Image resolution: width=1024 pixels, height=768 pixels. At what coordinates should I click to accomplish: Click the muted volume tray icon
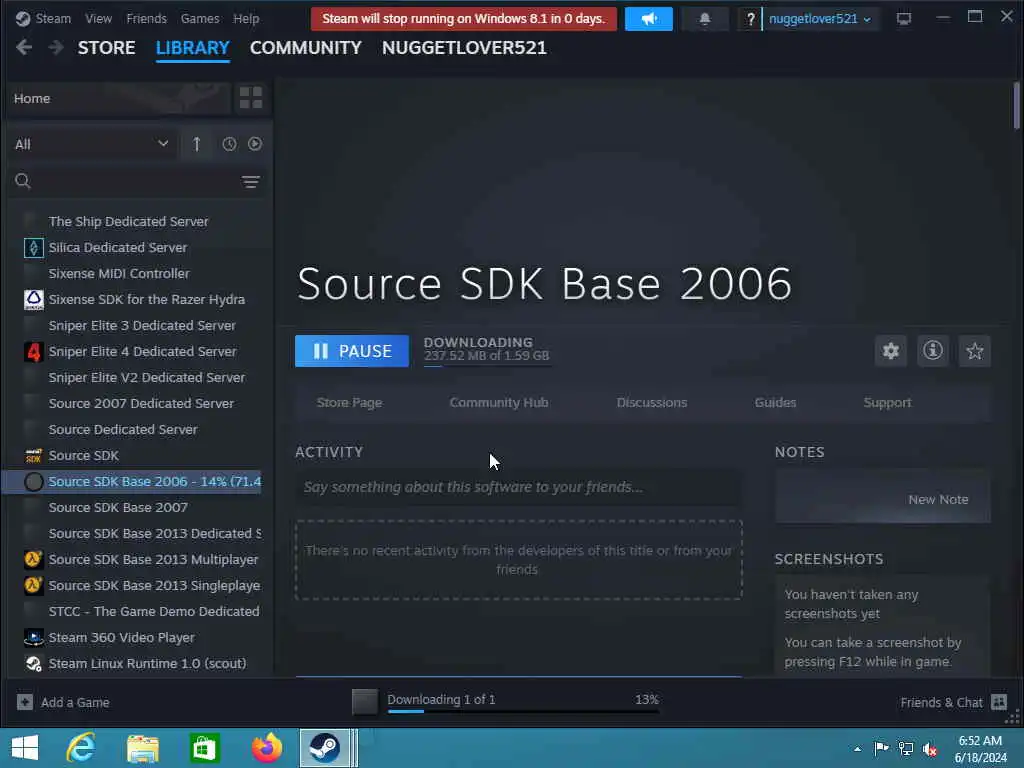[x=930, y=748]
